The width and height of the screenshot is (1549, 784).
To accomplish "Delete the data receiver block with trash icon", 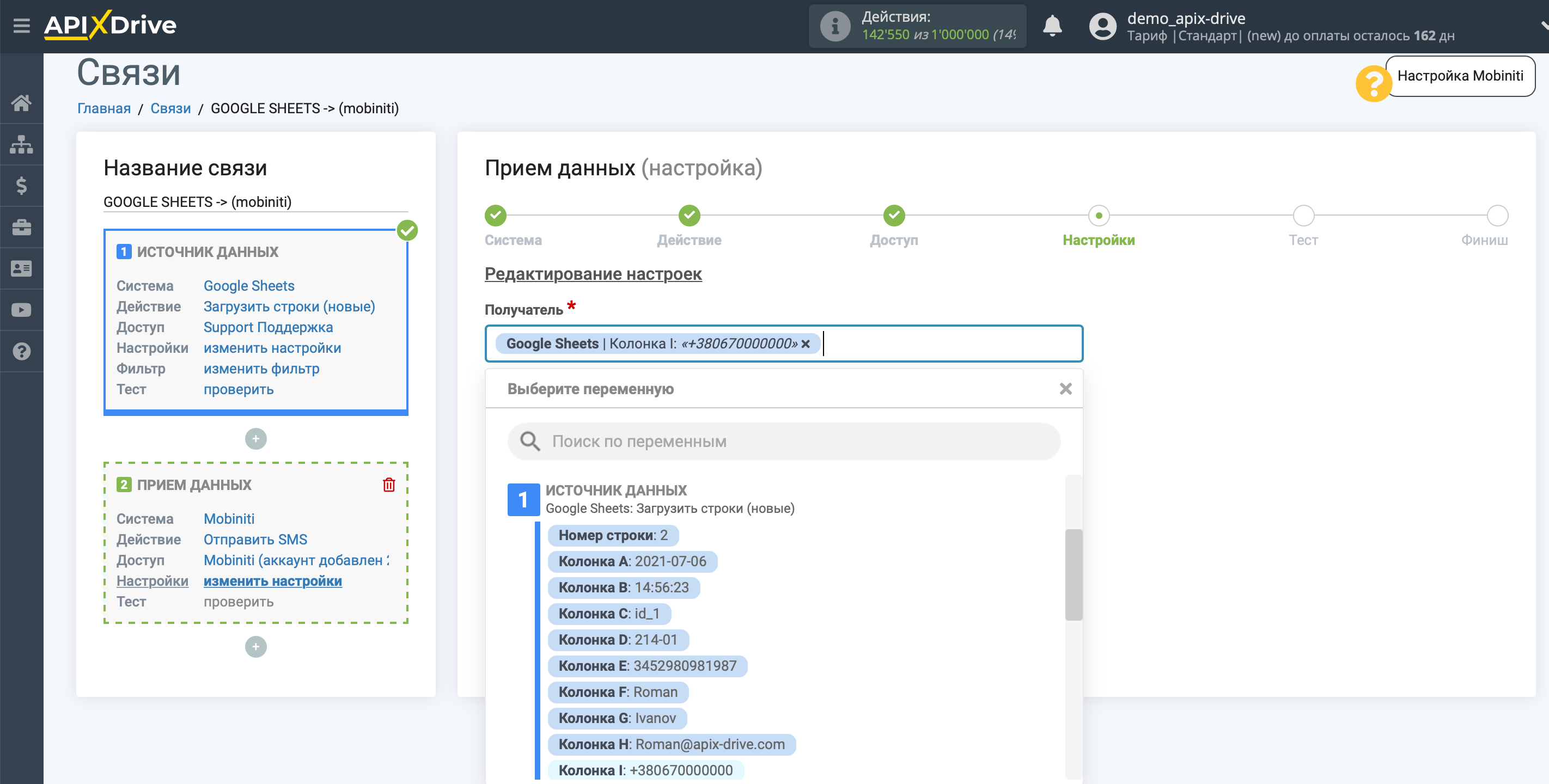I will click(389, 485).
